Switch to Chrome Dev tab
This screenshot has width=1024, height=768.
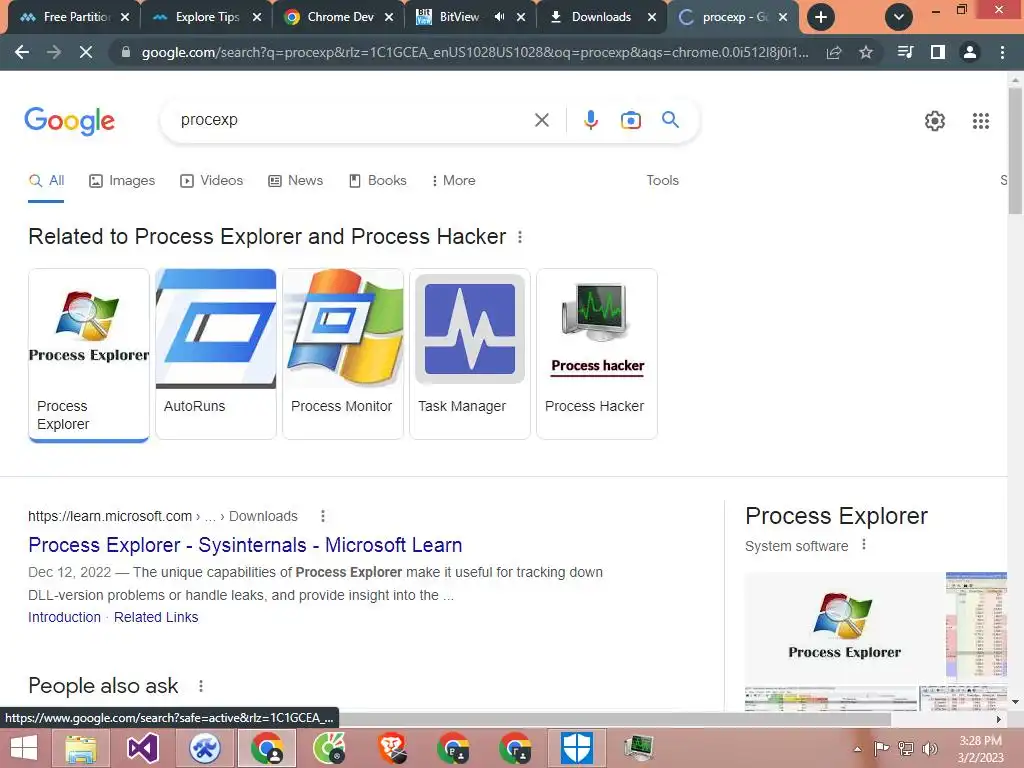338,17
